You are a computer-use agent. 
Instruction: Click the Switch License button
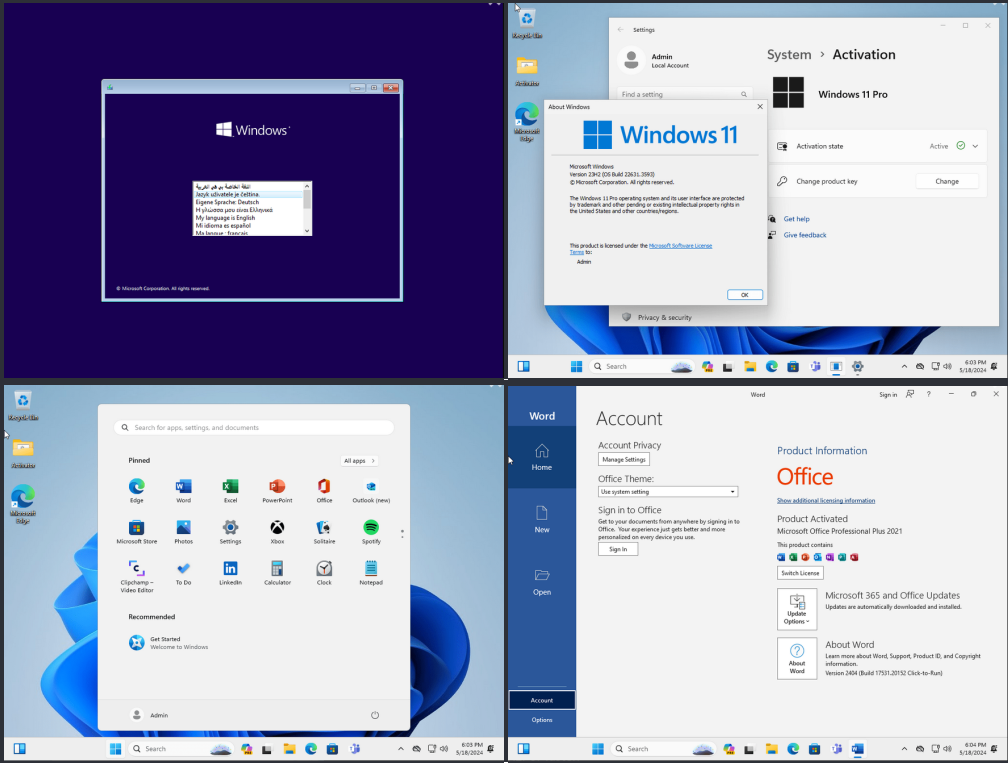tap(800, 573)
